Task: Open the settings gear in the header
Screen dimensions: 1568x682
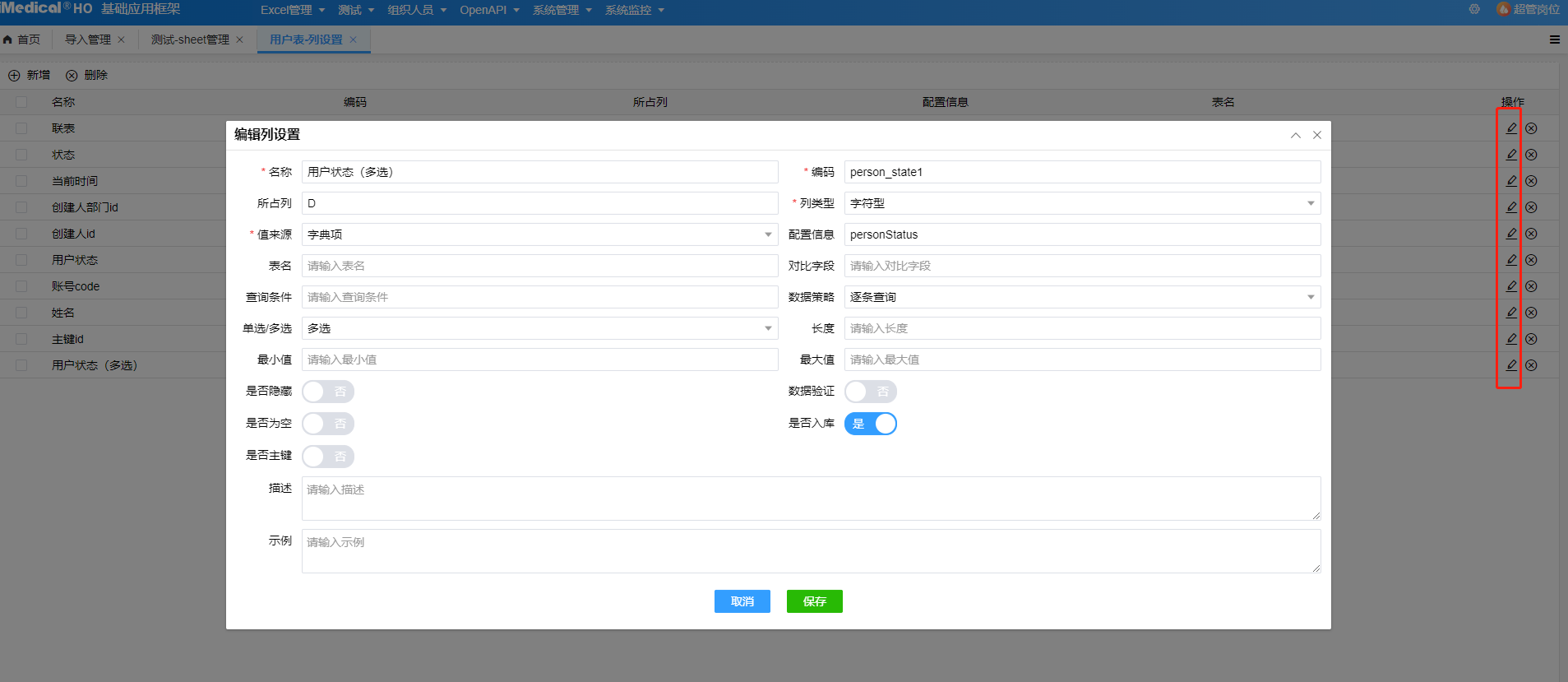Action: (x=1474, y=9)
